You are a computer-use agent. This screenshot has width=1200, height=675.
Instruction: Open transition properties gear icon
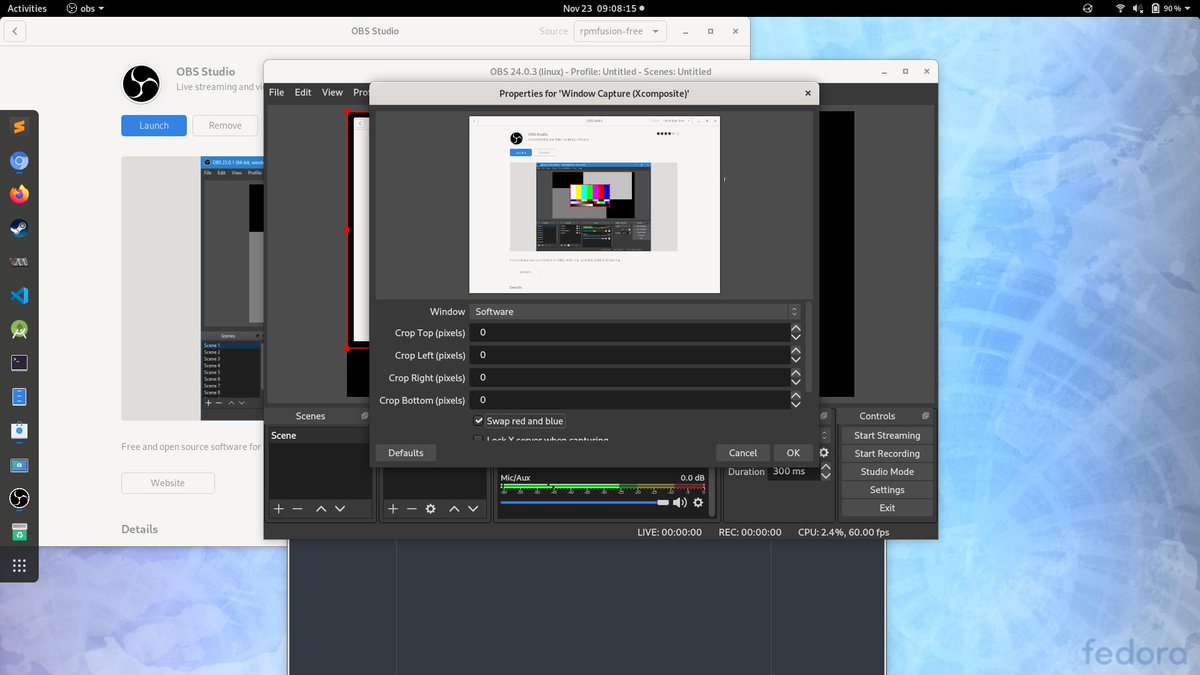coord(824,453)
